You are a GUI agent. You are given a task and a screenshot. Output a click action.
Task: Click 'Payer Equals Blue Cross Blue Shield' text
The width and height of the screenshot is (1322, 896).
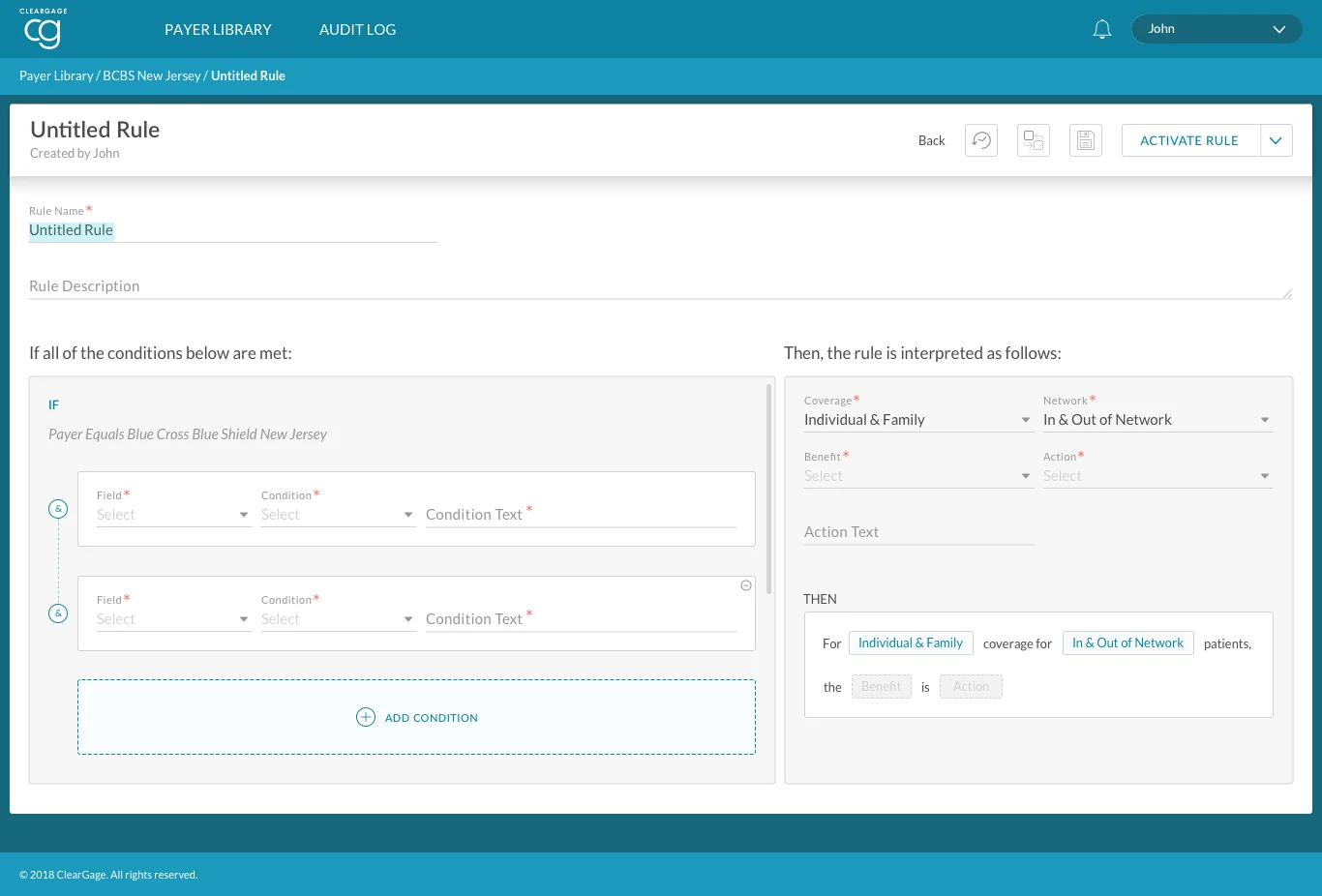188,434
